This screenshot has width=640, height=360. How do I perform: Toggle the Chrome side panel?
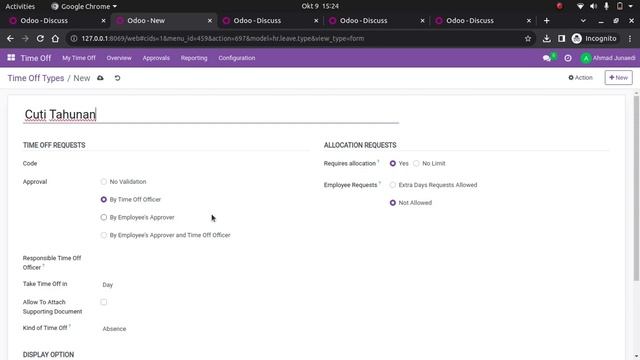562,38
